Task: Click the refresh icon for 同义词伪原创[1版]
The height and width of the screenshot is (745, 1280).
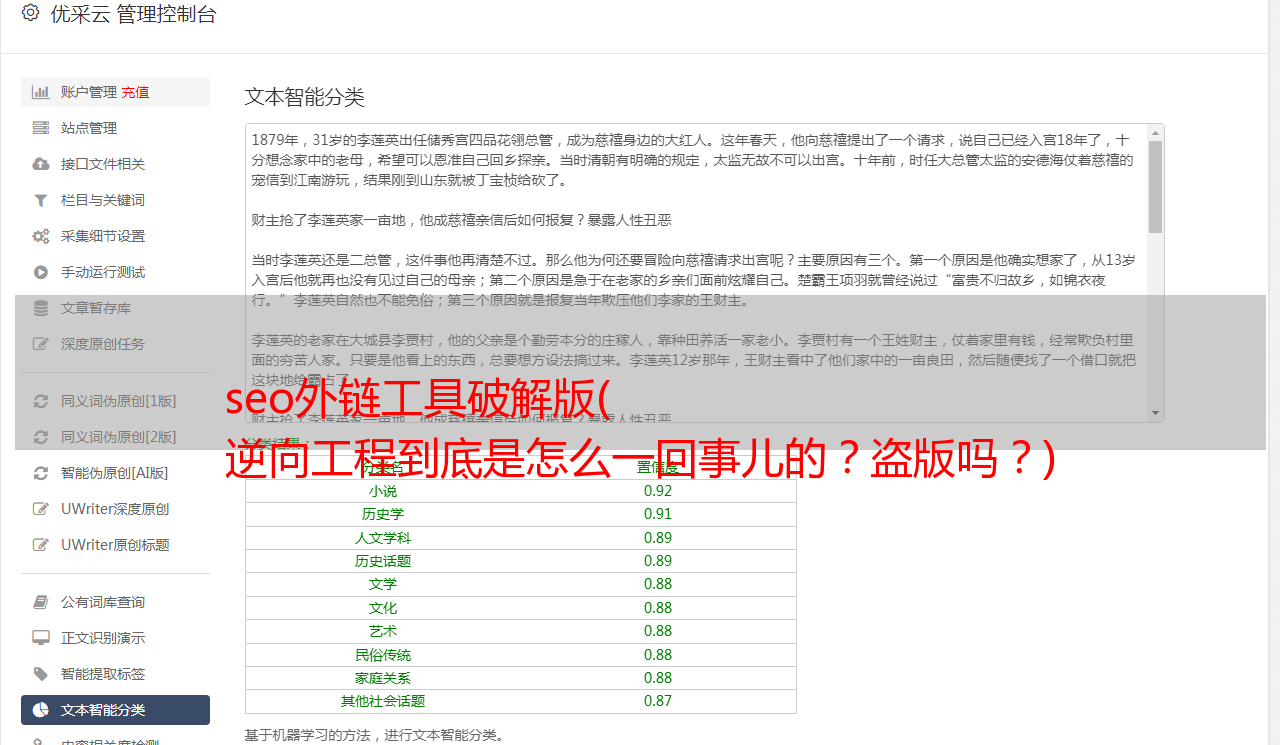Action: 41,401
